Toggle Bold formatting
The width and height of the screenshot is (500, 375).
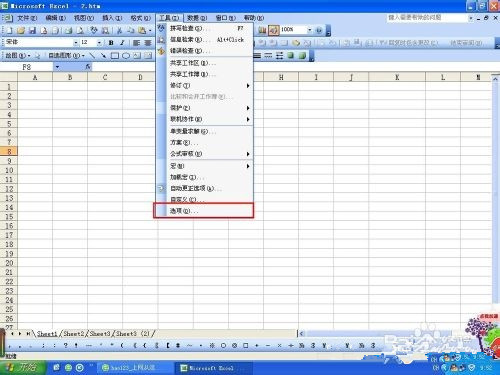[x=111, y=43]
